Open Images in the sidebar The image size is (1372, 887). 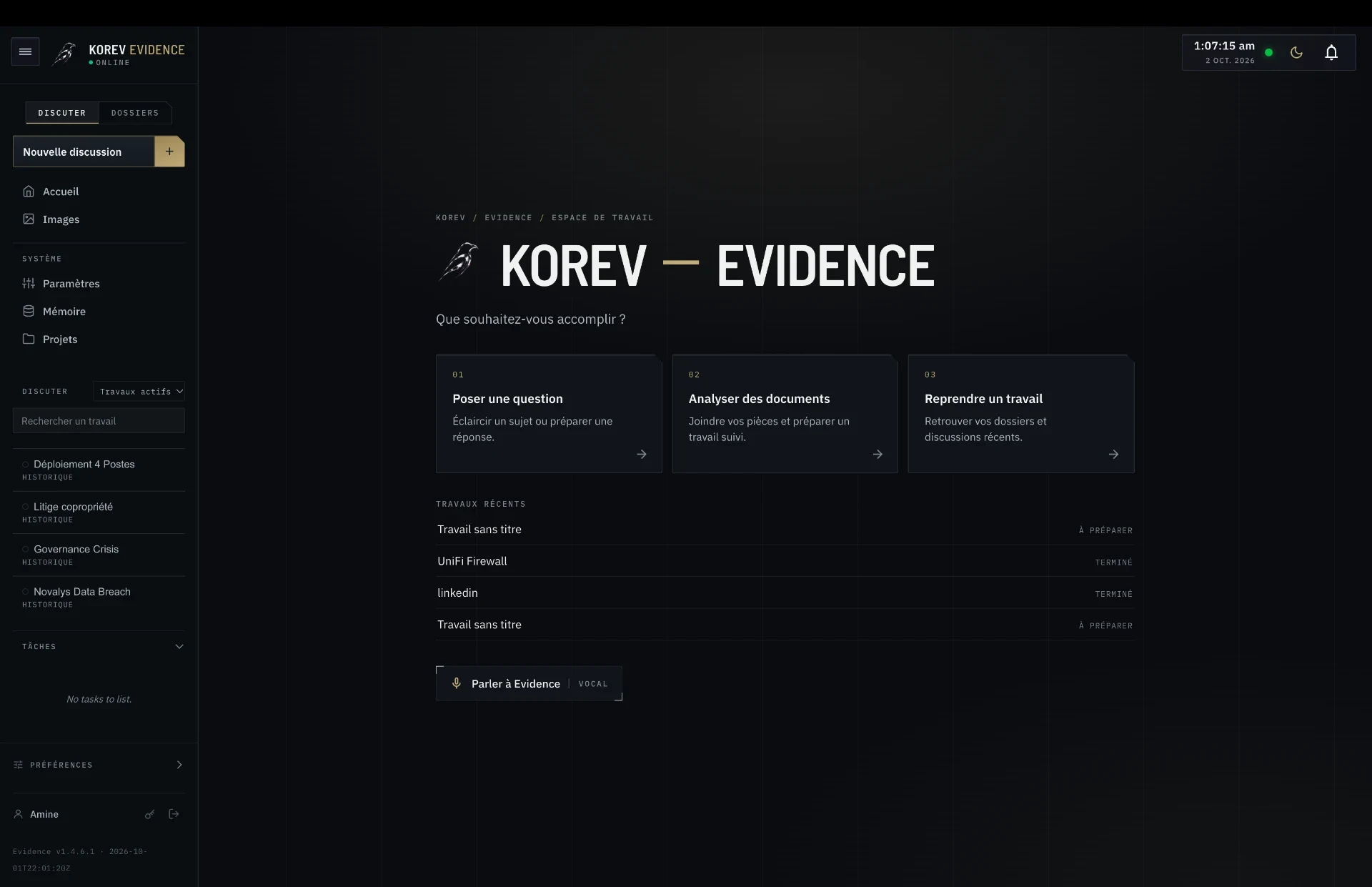tap(99, 219)
